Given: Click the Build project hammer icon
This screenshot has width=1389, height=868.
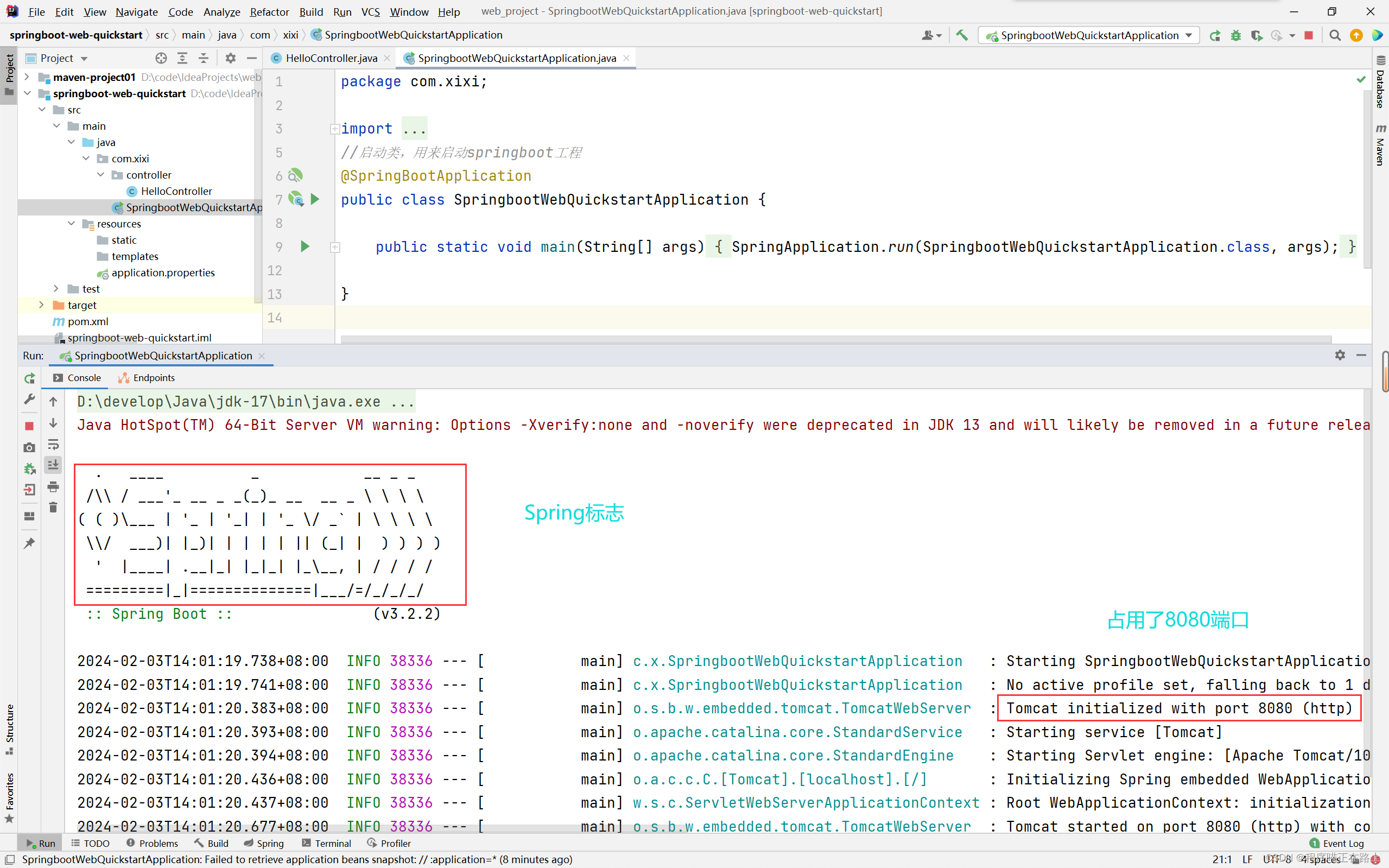Looking at the screenshot, I should 962,36.
